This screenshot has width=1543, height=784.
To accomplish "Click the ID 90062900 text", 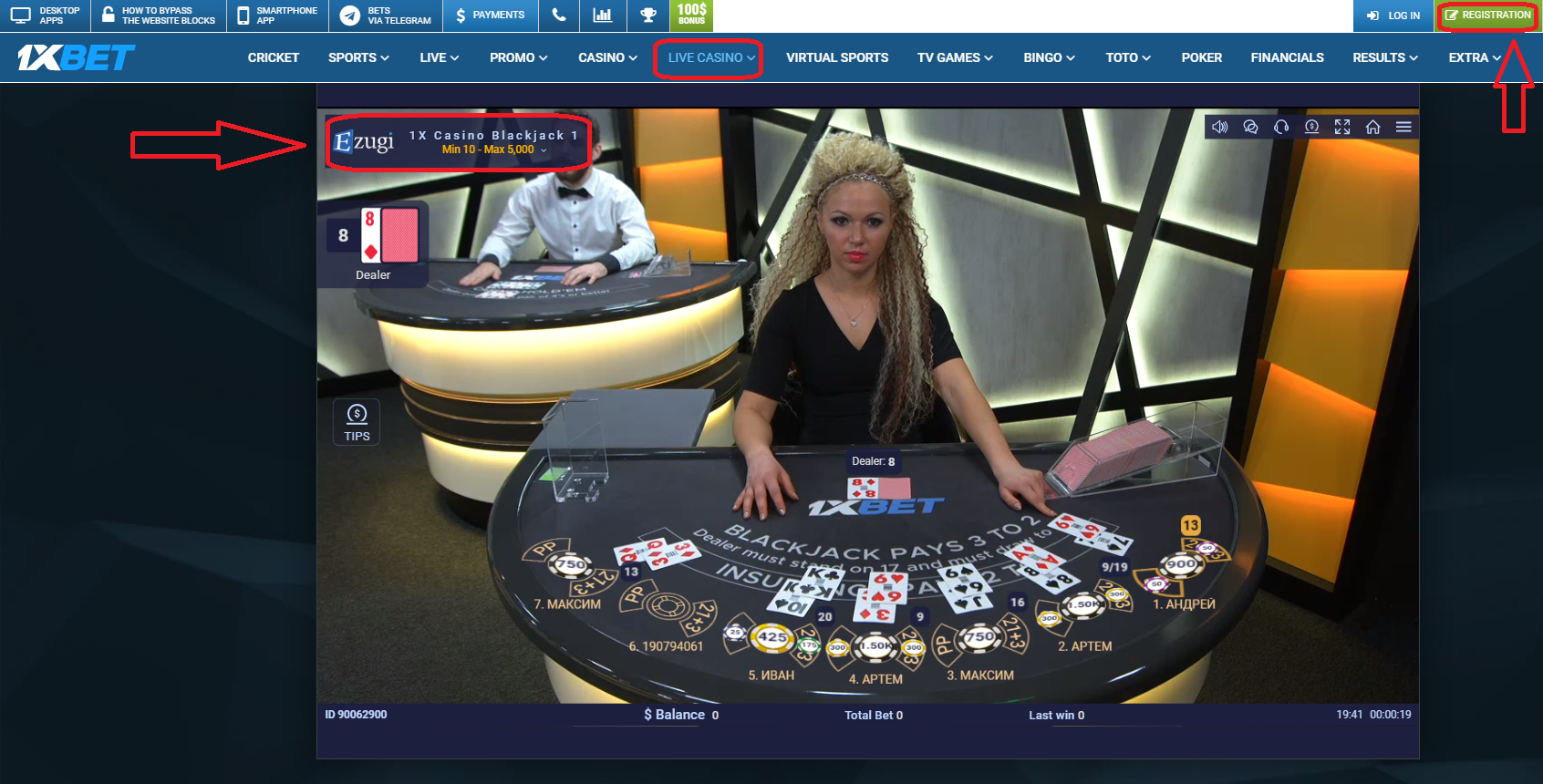I will click(356, 715).
